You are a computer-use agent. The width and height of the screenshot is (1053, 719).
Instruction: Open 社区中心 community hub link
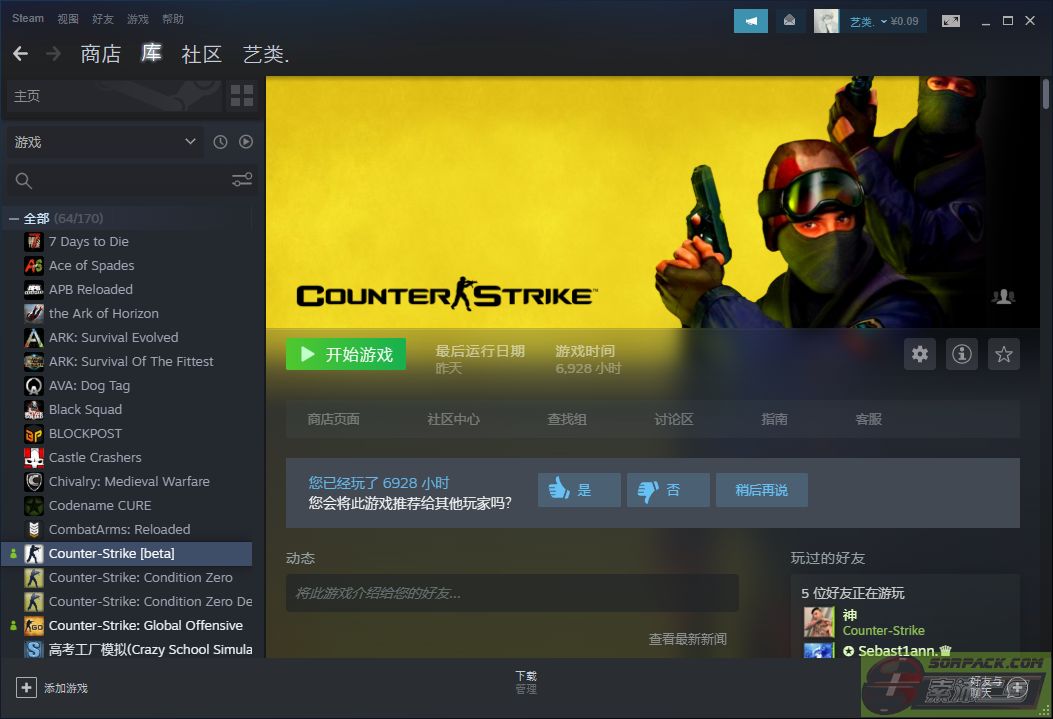(453, 420)
